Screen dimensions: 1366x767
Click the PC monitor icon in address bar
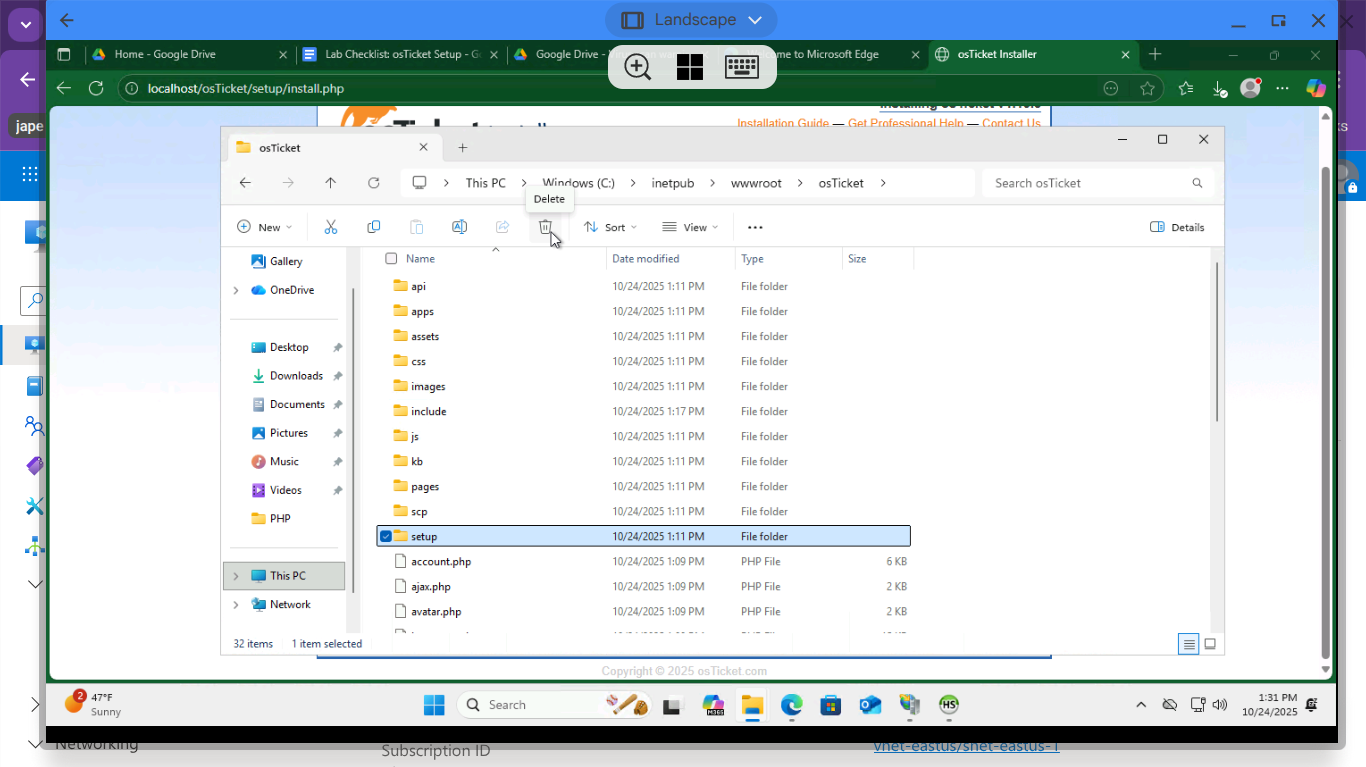click(x=420, y=183)
